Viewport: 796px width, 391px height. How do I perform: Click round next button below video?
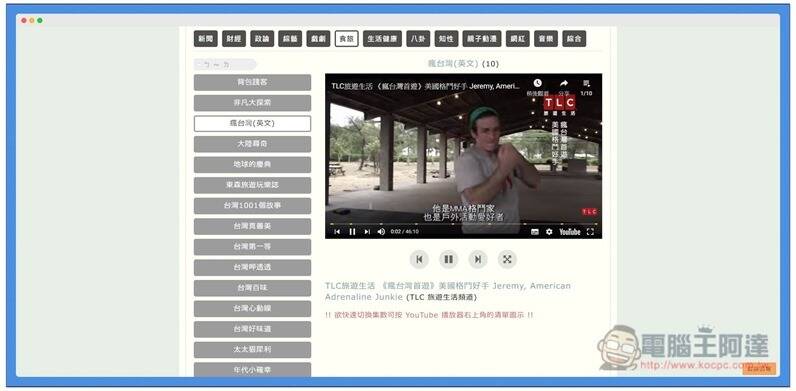[478, 259]
